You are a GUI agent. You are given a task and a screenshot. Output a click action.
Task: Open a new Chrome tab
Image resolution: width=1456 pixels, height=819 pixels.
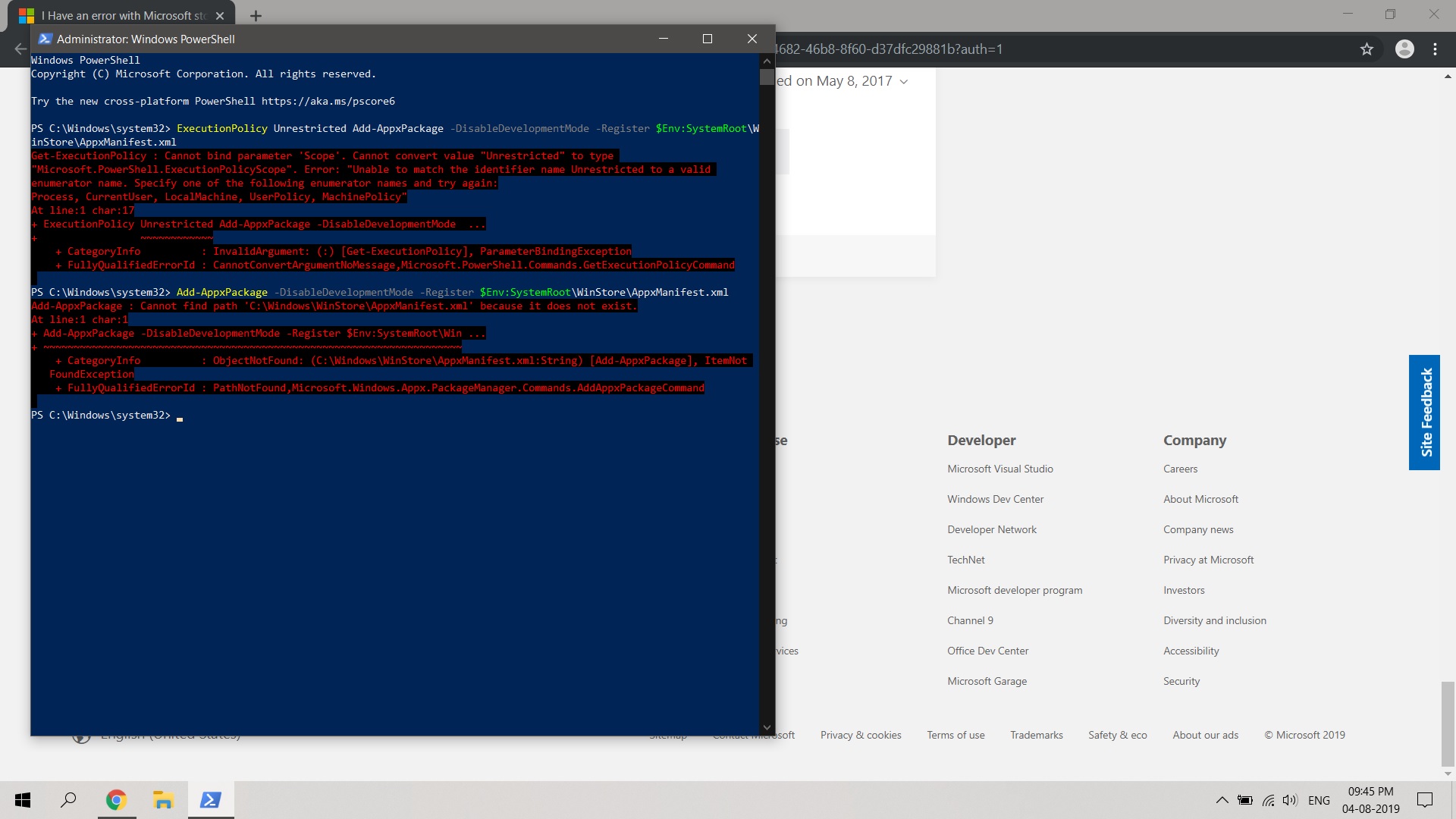256,16
